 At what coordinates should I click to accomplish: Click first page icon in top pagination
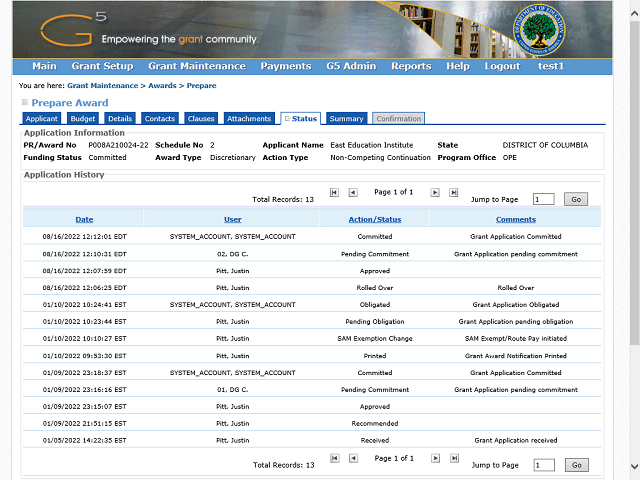334,192
